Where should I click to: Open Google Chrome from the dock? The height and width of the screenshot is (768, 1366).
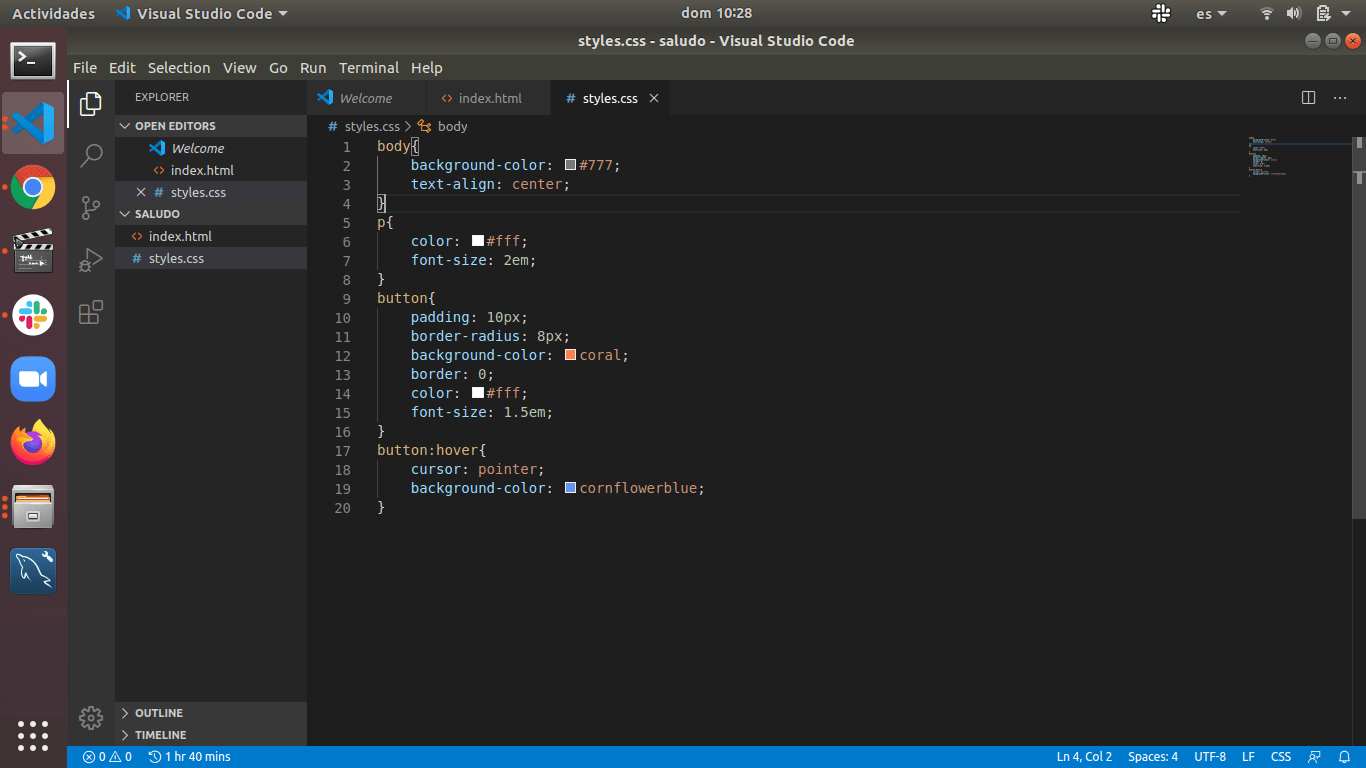33,187
